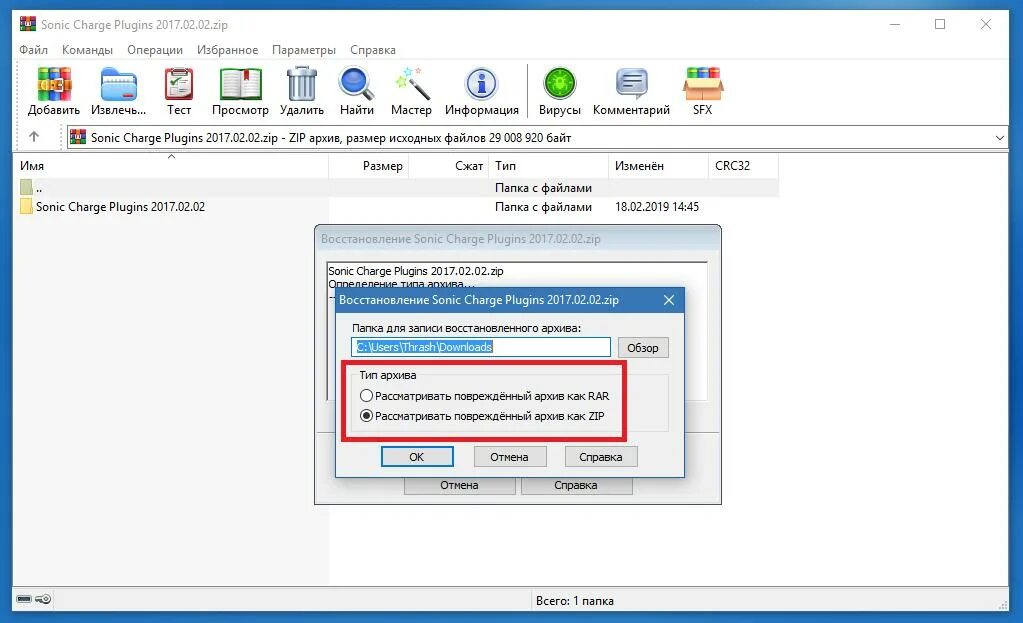The image size is (1023, 623).
Task: Sort by the CRC32 column header
Action: tap(743, 166)
